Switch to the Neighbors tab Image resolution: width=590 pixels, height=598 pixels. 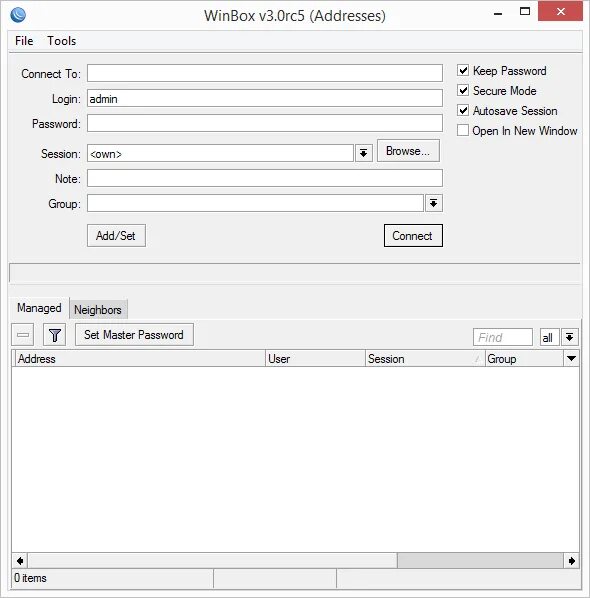click(x=98, y=310)
